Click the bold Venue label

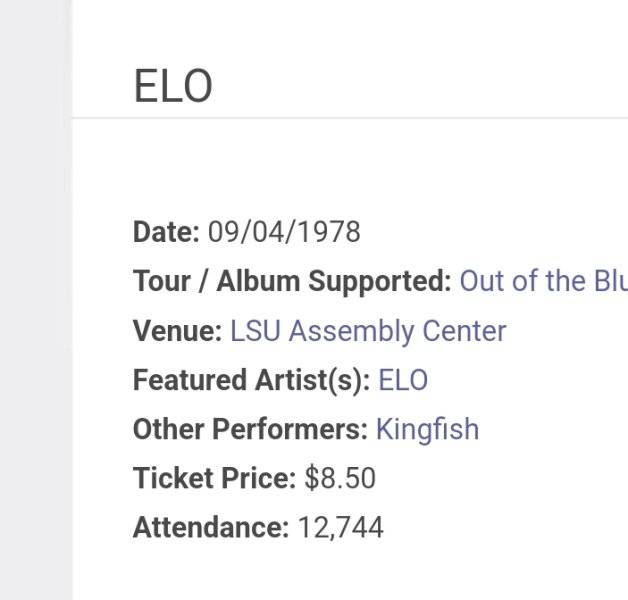(x=177, y=331)
